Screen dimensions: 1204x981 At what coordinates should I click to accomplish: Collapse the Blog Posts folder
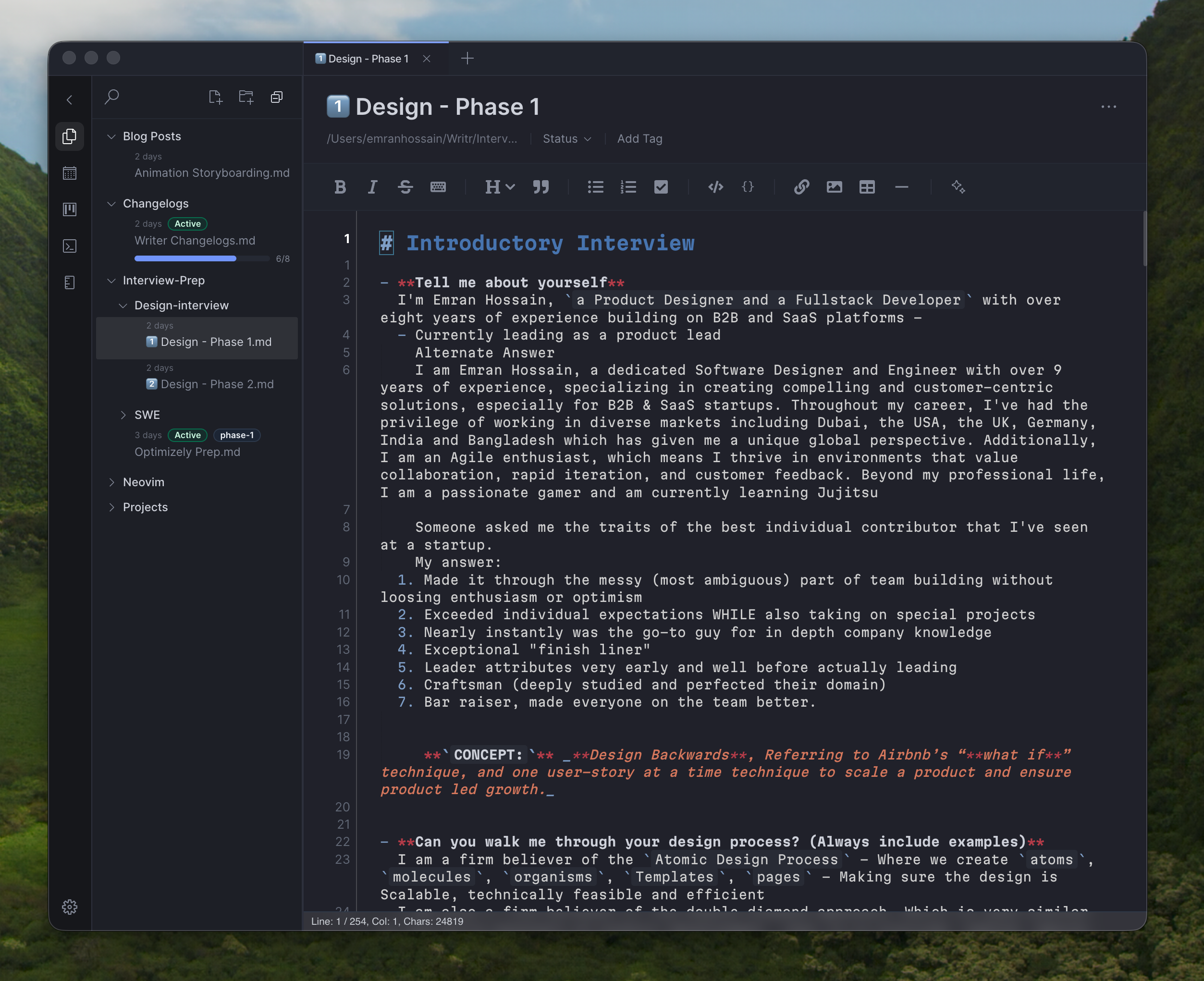[111, 136]
